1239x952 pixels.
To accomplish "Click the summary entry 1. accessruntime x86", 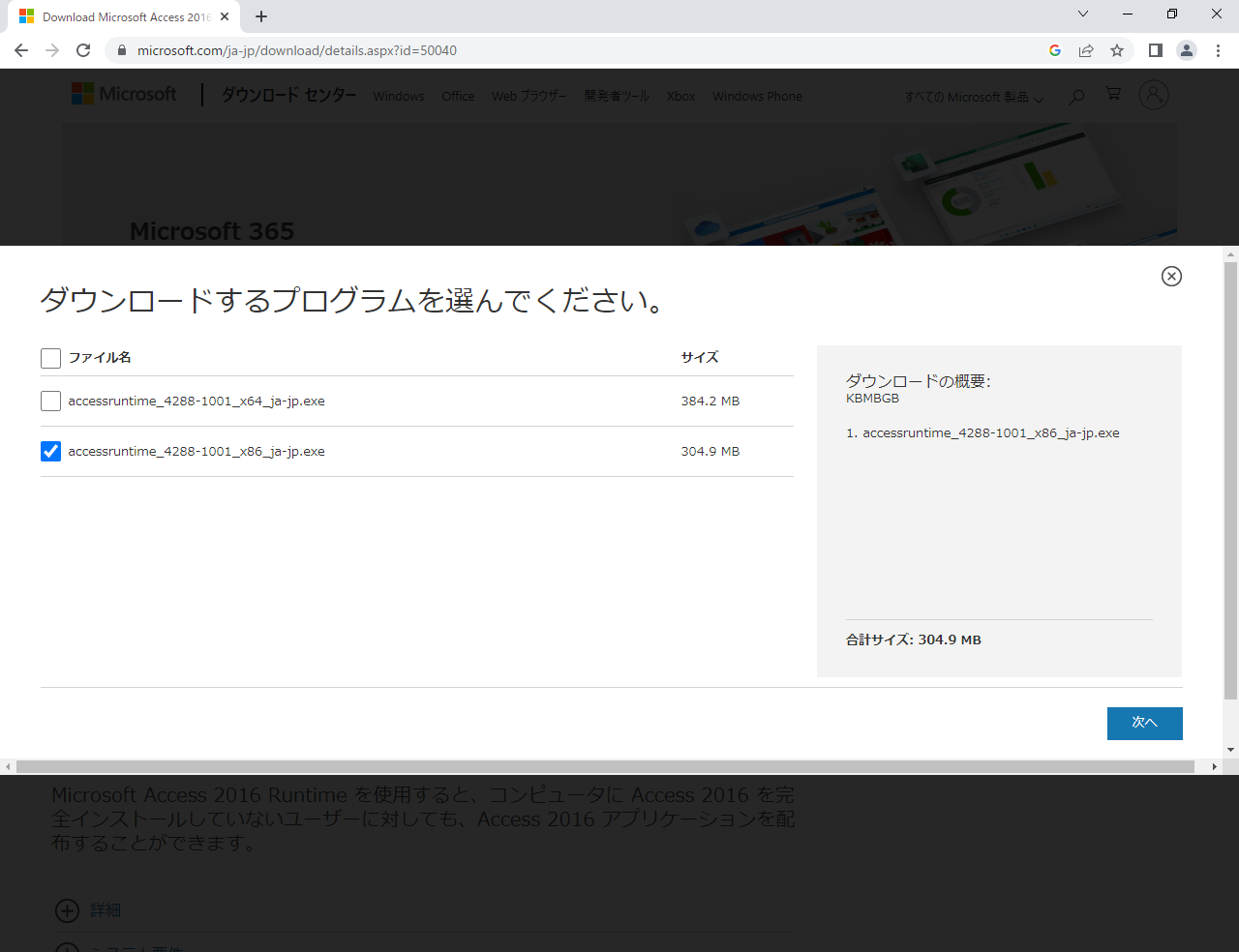I will 982,433.
